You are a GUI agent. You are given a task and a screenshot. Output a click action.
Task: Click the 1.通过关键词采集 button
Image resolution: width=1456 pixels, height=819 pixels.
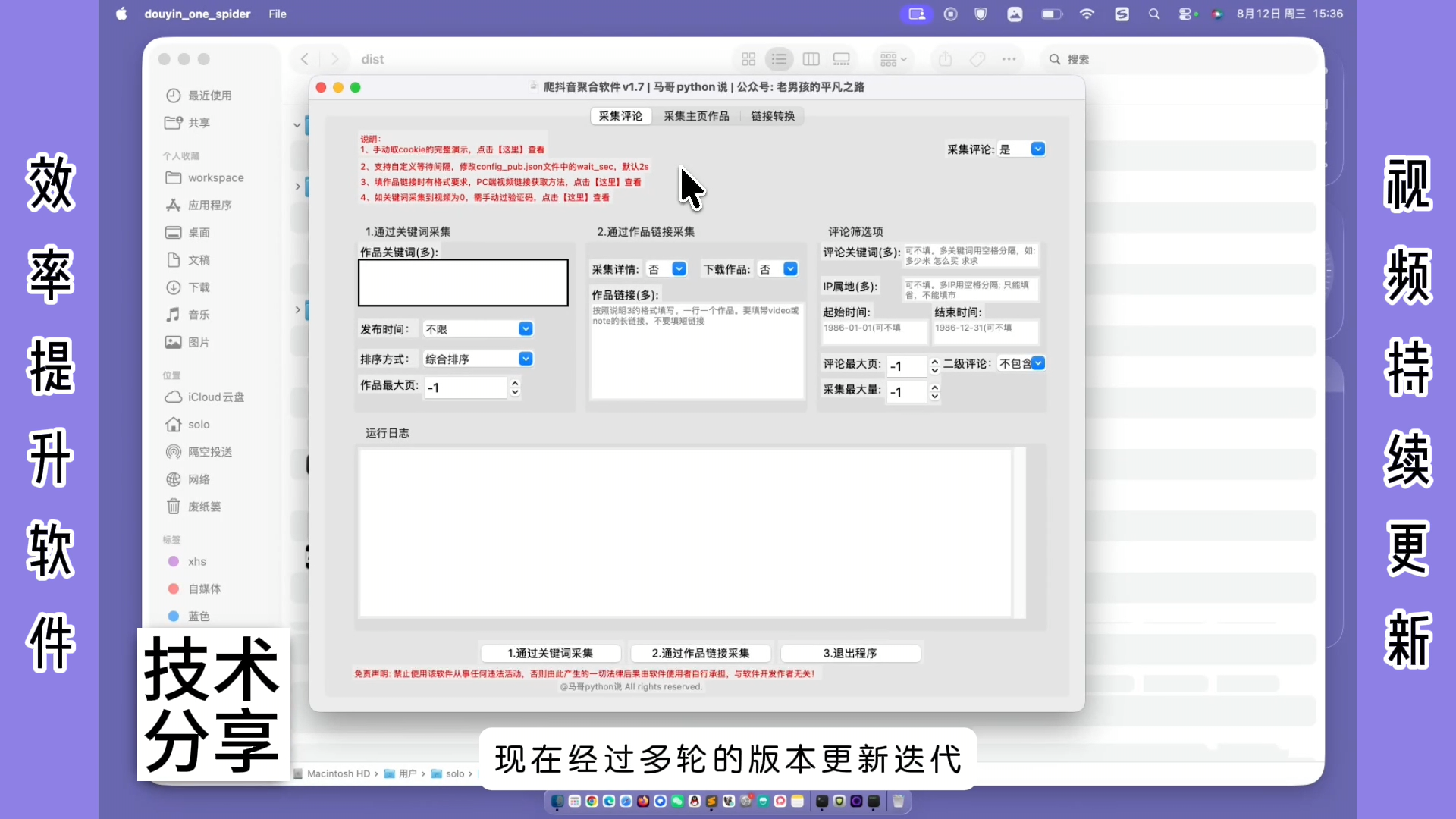point(551,653)
